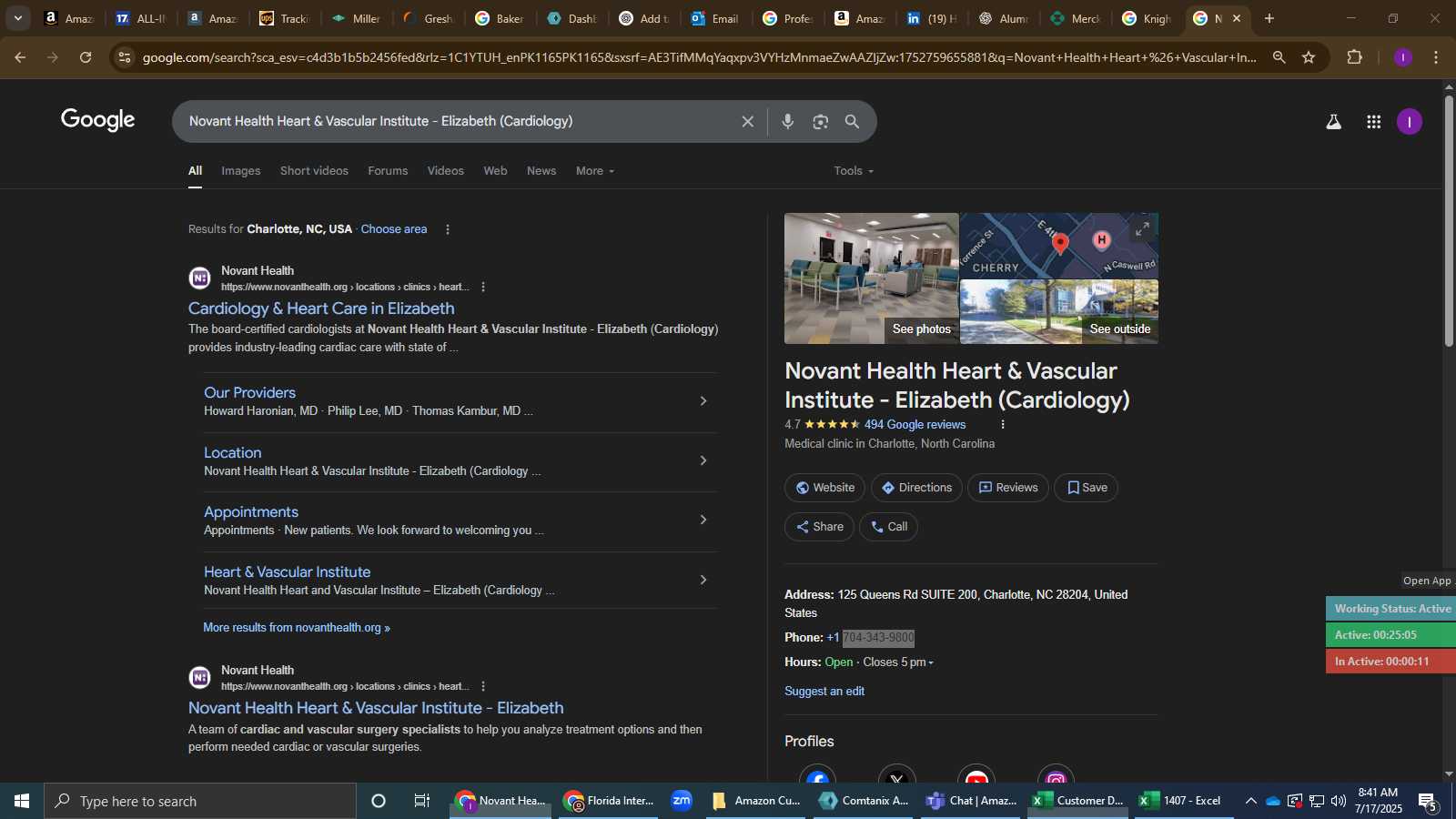1456x819 pixels.
Task: Go back to the previous page
Action: 20,57
